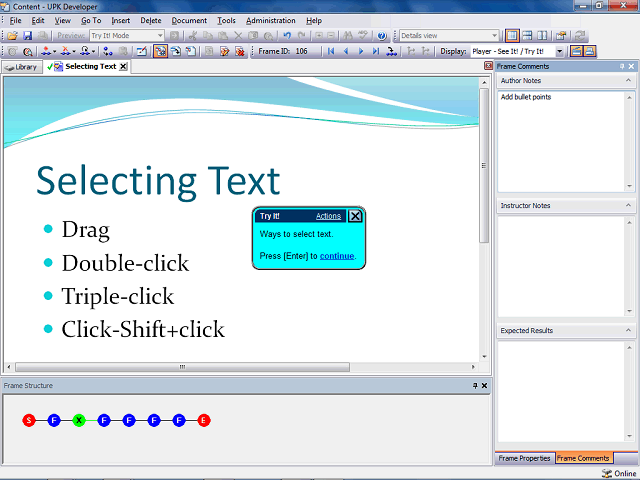Click the folder properties icon in top toolbar
Screen dimensions: 640x480
(x=561, y=36)
